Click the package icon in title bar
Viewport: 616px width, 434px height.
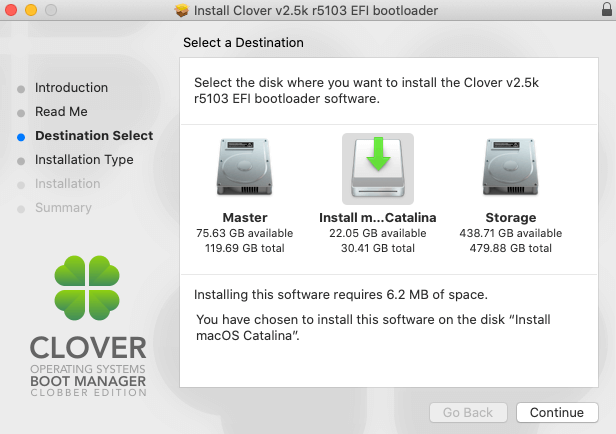point(182,10)
